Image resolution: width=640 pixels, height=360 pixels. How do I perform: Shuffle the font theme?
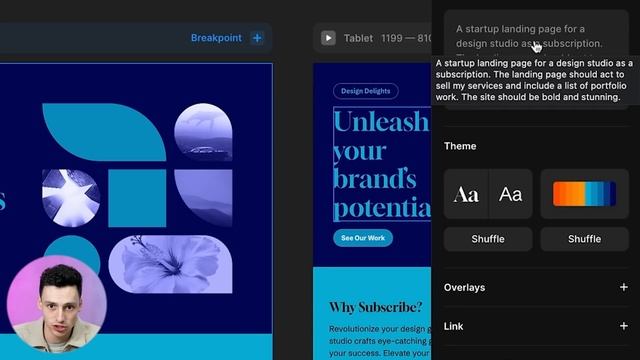pos(488,239)
